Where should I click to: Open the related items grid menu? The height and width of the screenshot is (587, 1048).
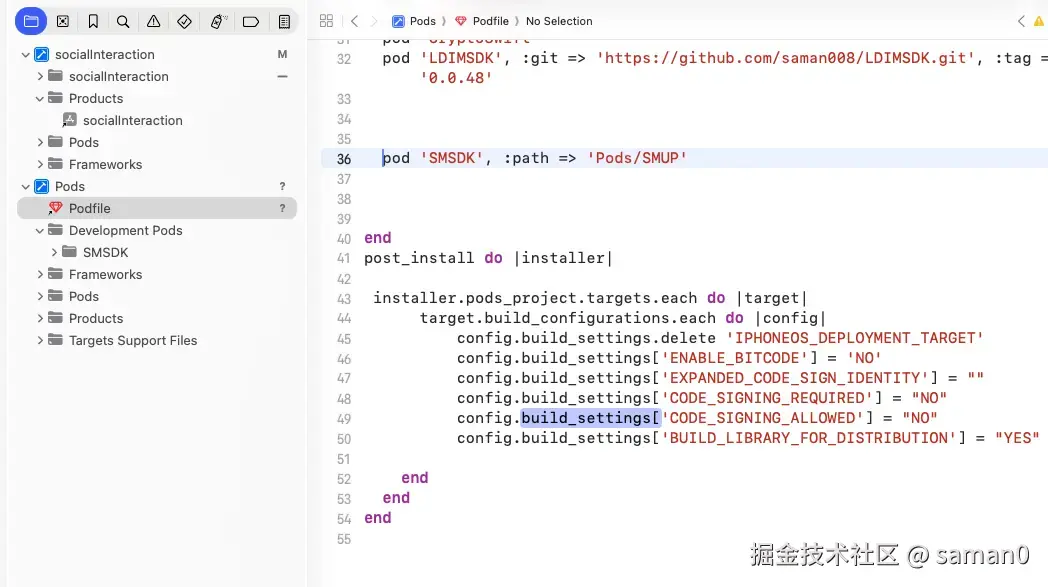pyautogui.click(x=326, y=21)
